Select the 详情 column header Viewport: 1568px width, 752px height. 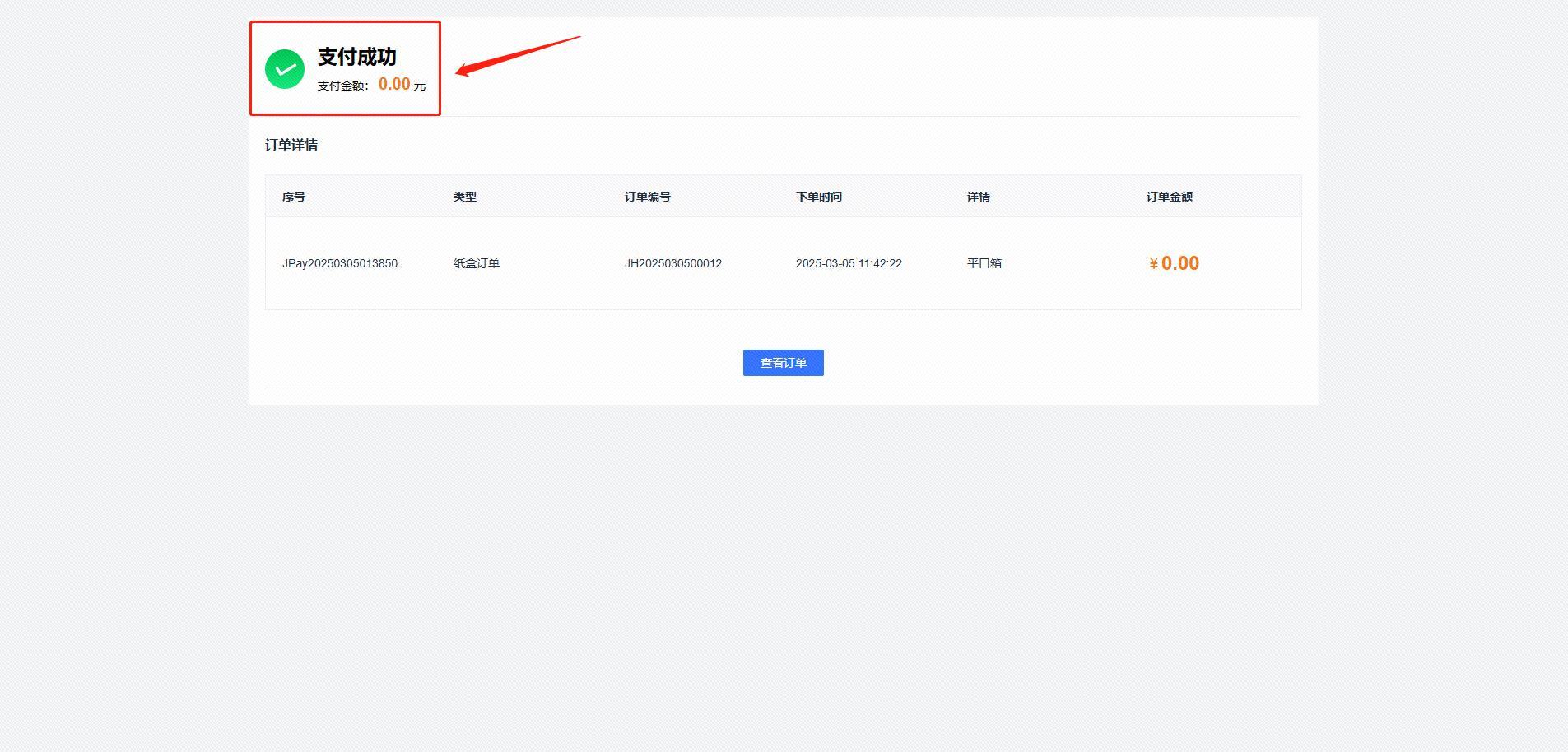click(979, 197)
